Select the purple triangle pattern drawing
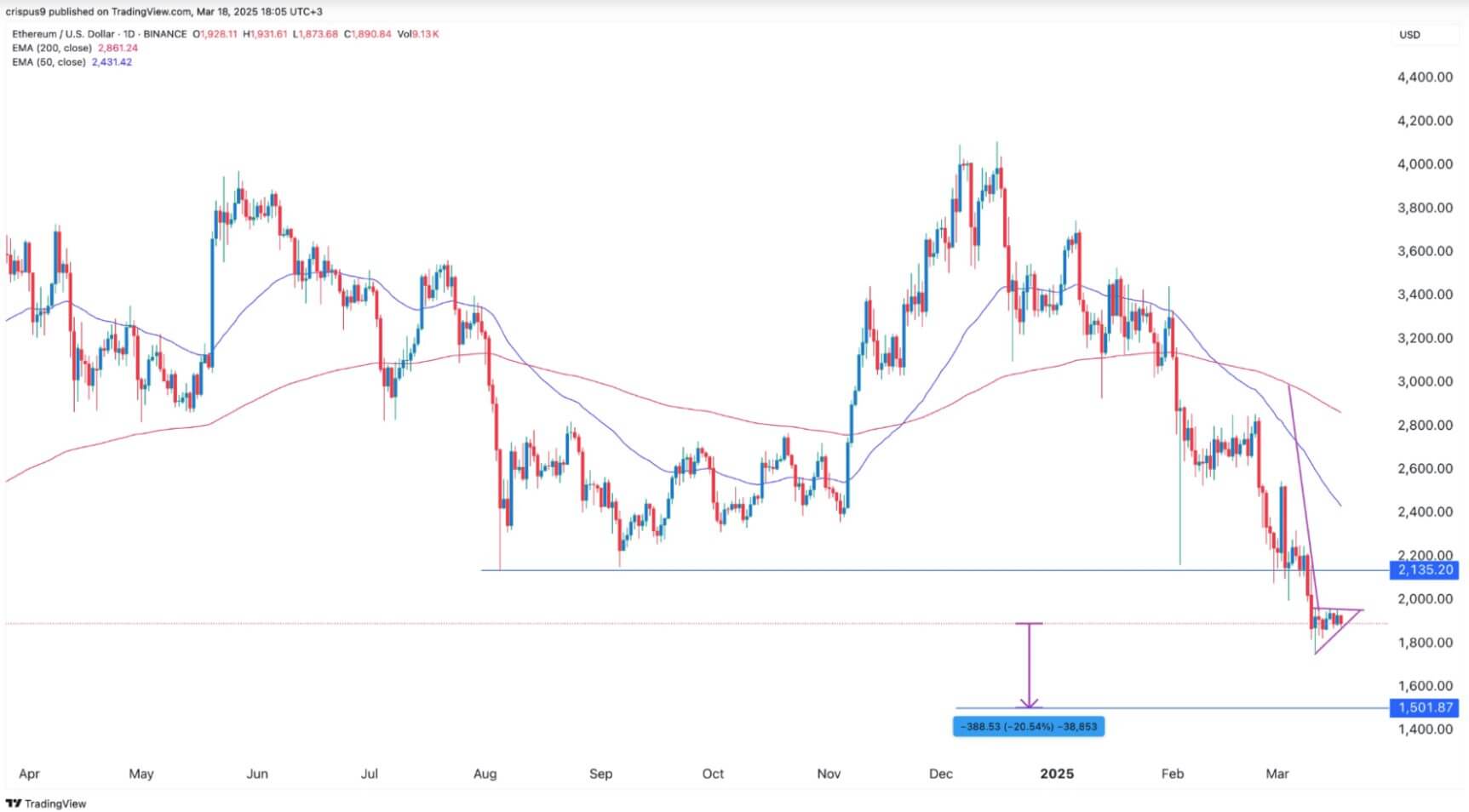The width and height of the screenshot is (1469, 812). 1337,631
